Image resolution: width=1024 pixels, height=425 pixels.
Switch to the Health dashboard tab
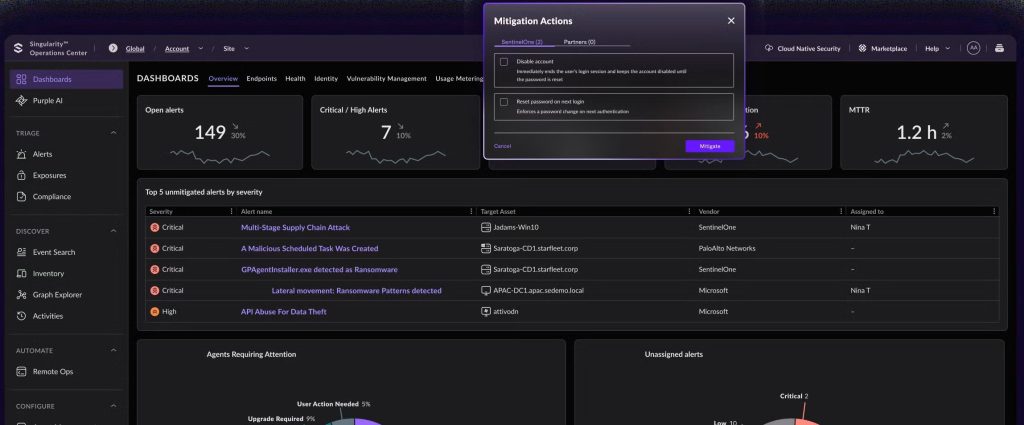pyautogui.click(x=295, y=78)
